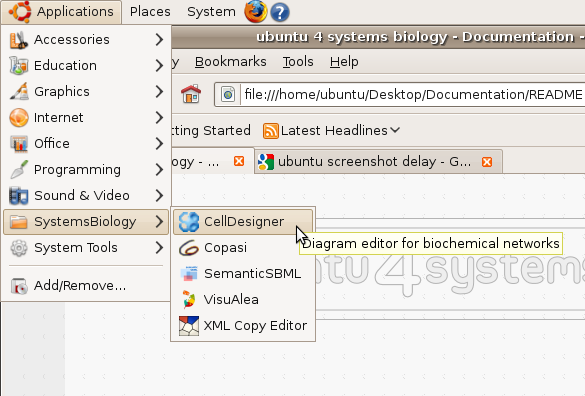585x396 pixels.
Task: Launch CellDesigner from the submenu
Action: pos(243,222)
